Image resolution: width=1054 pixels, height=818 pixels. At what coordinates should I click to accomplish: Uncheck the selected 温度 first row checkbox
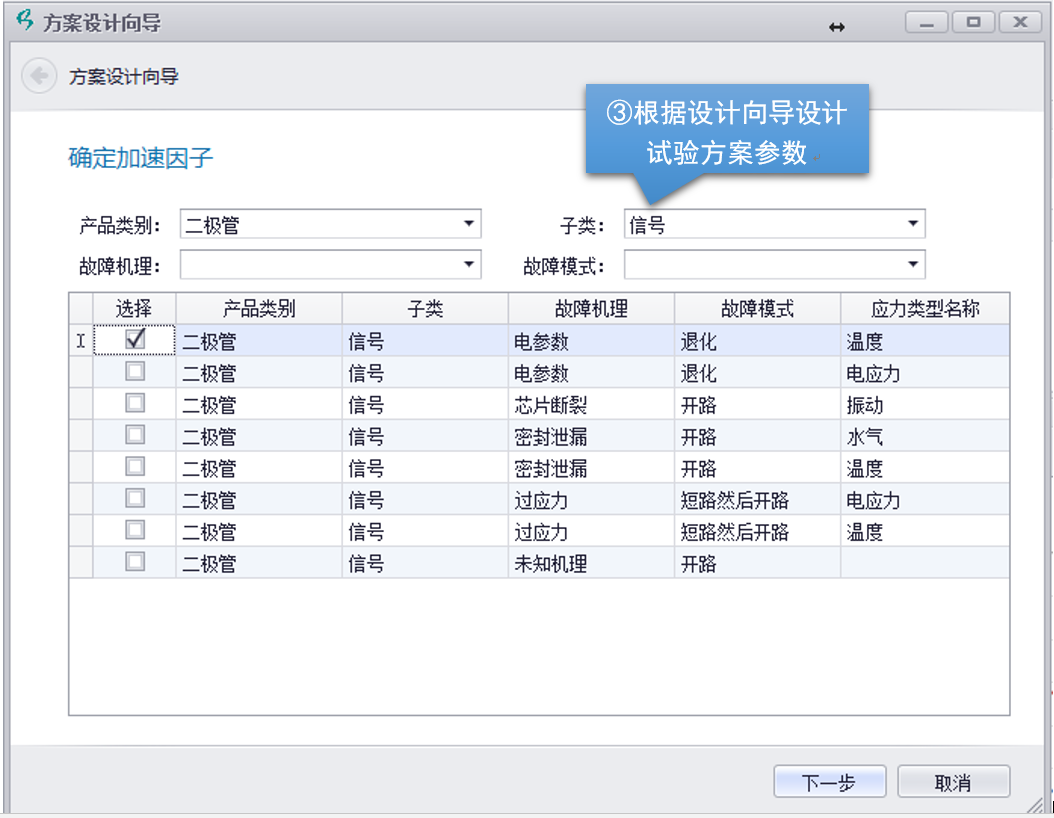click(x=134, y=340)
